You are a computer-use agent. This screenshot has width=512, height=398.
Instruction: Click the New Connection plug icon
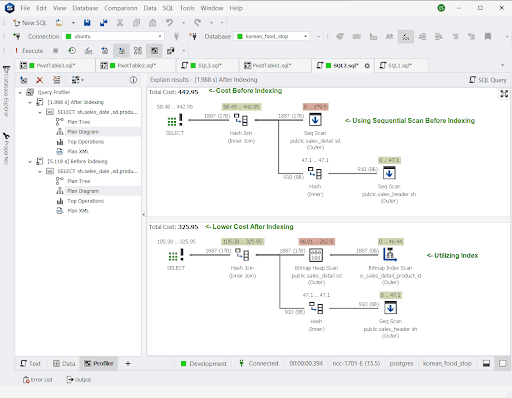(x=16, y=36)
